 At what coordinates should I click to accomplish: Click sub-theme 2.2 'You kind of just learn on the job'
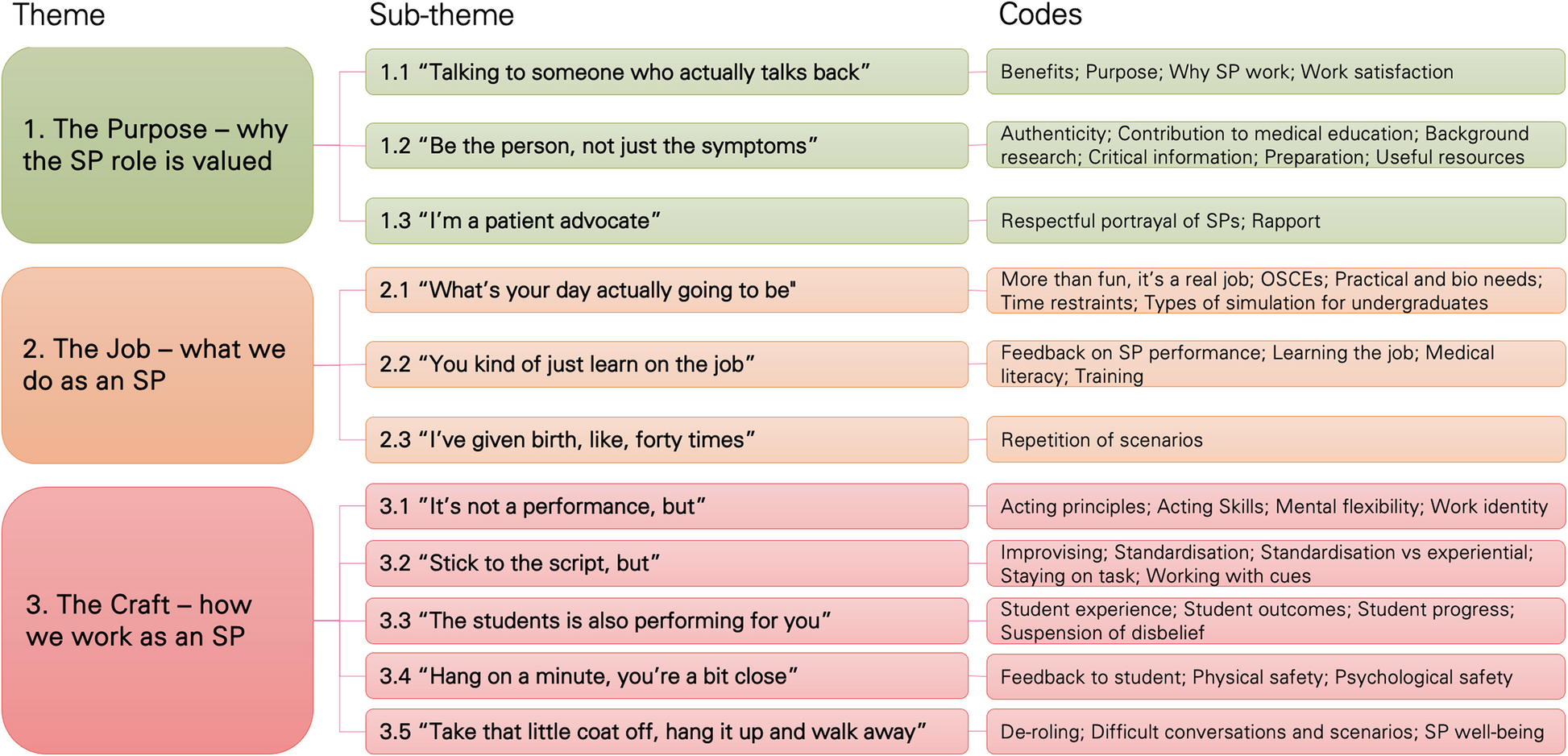(666, 364)
